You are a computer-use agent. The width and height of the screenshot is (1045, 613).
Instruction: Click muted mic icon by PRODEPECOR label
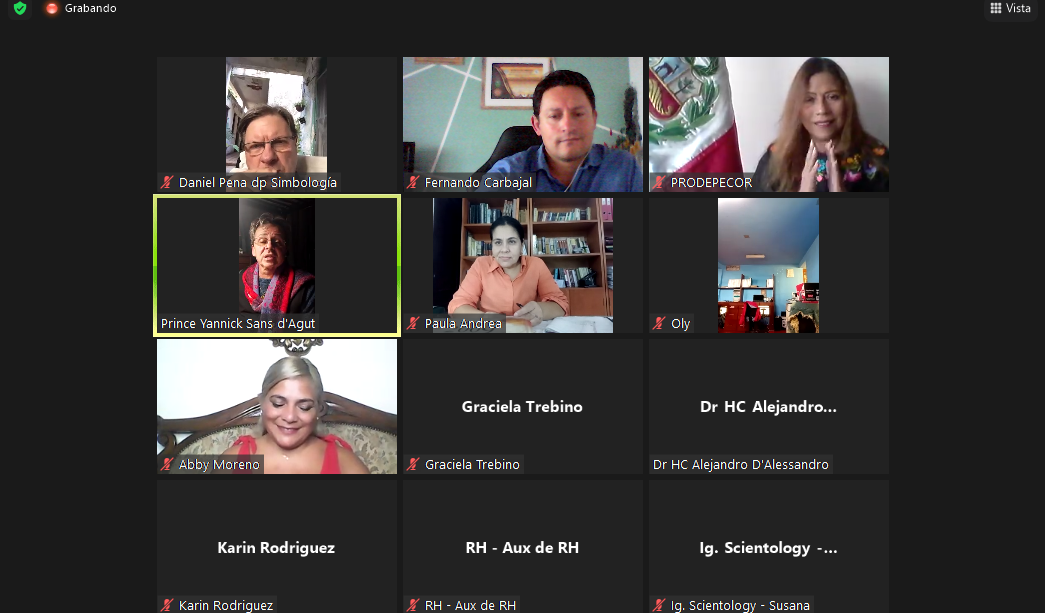point(659,182)
